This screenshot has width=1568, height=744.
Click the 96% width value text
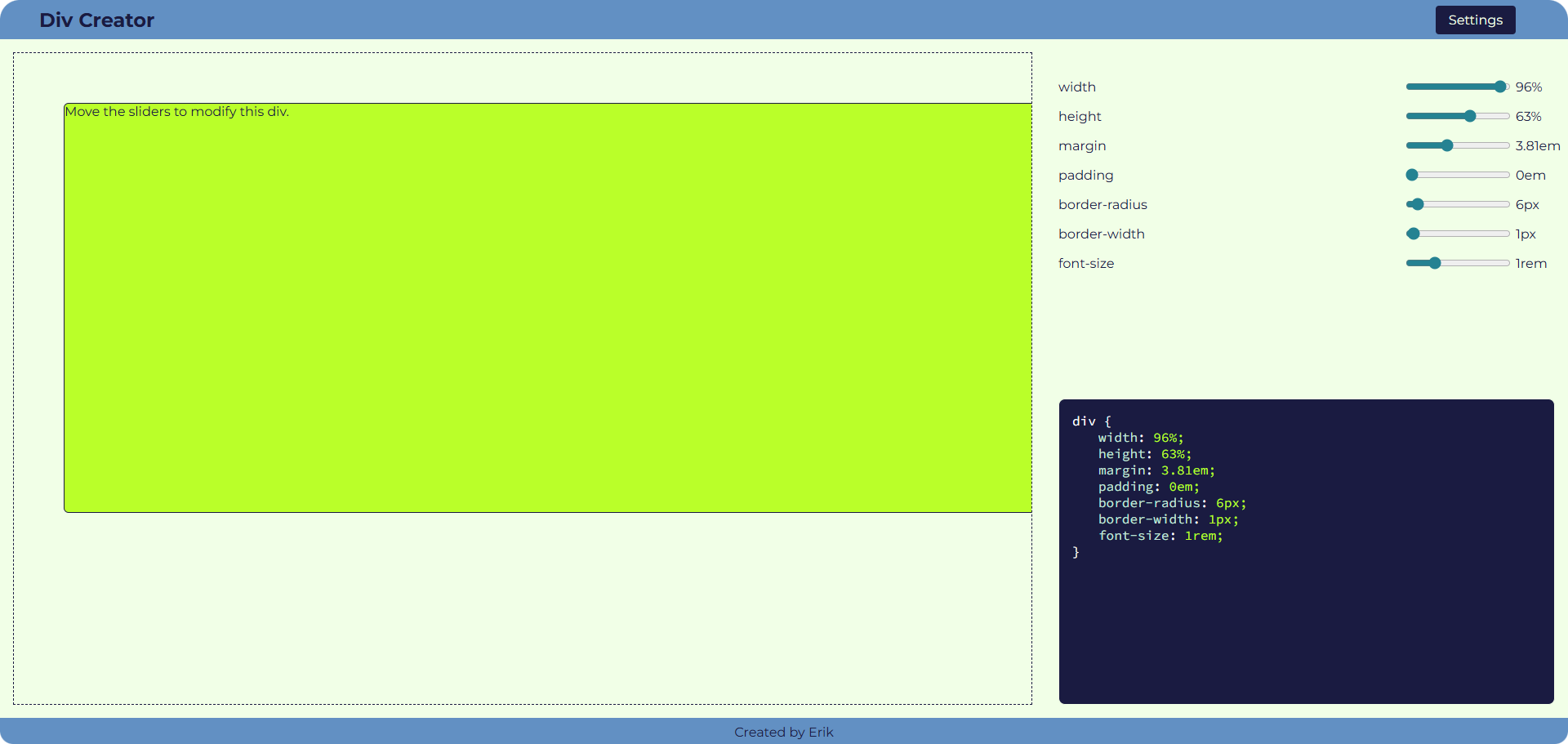click(x=1528, y=87)
